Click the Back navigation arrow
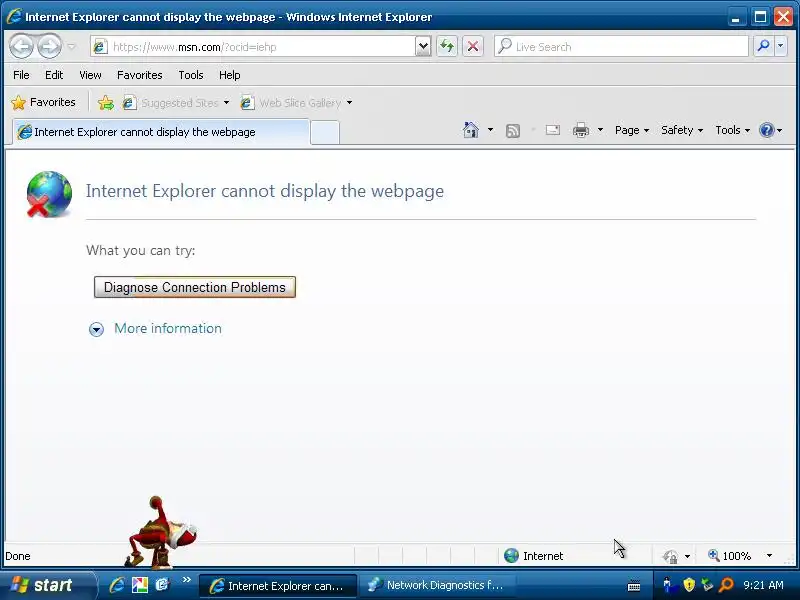 [21, 47]
